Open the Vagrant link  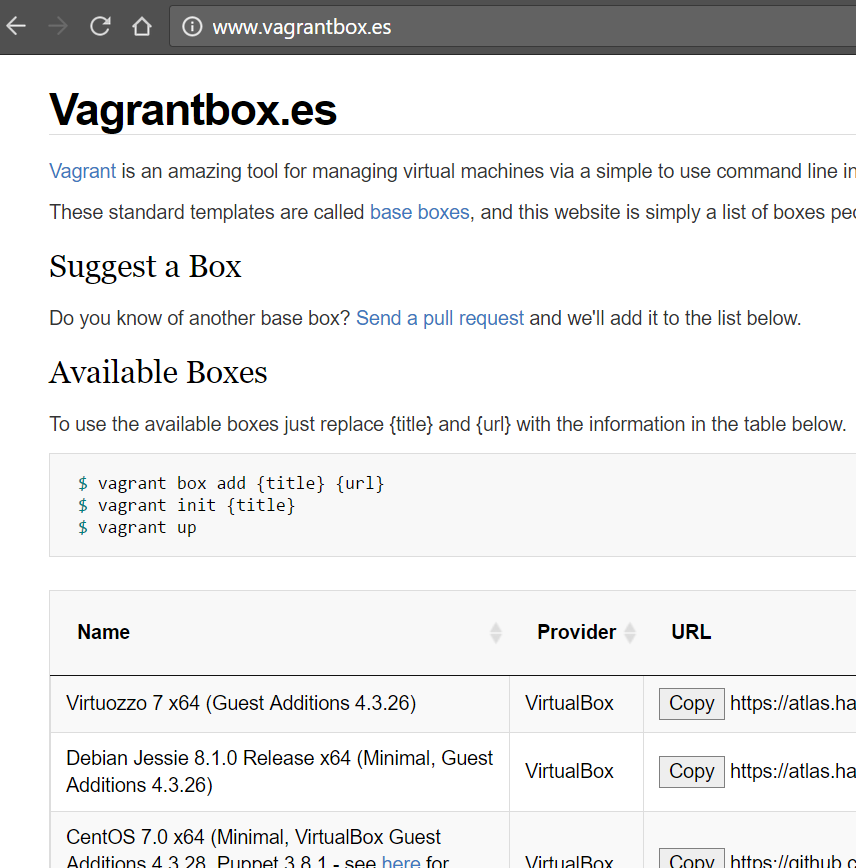pyautogui.click(x=82, y=171)
